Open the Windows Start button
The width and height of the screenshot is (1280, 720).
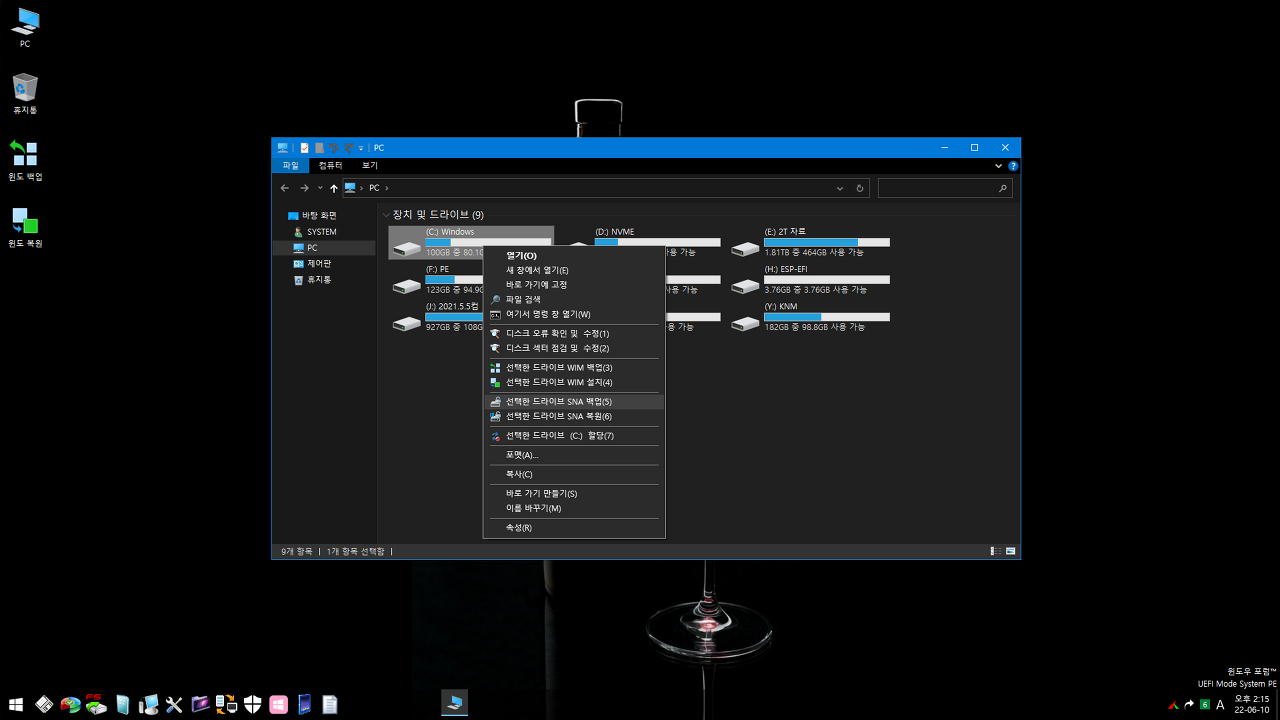click(16, 704)
